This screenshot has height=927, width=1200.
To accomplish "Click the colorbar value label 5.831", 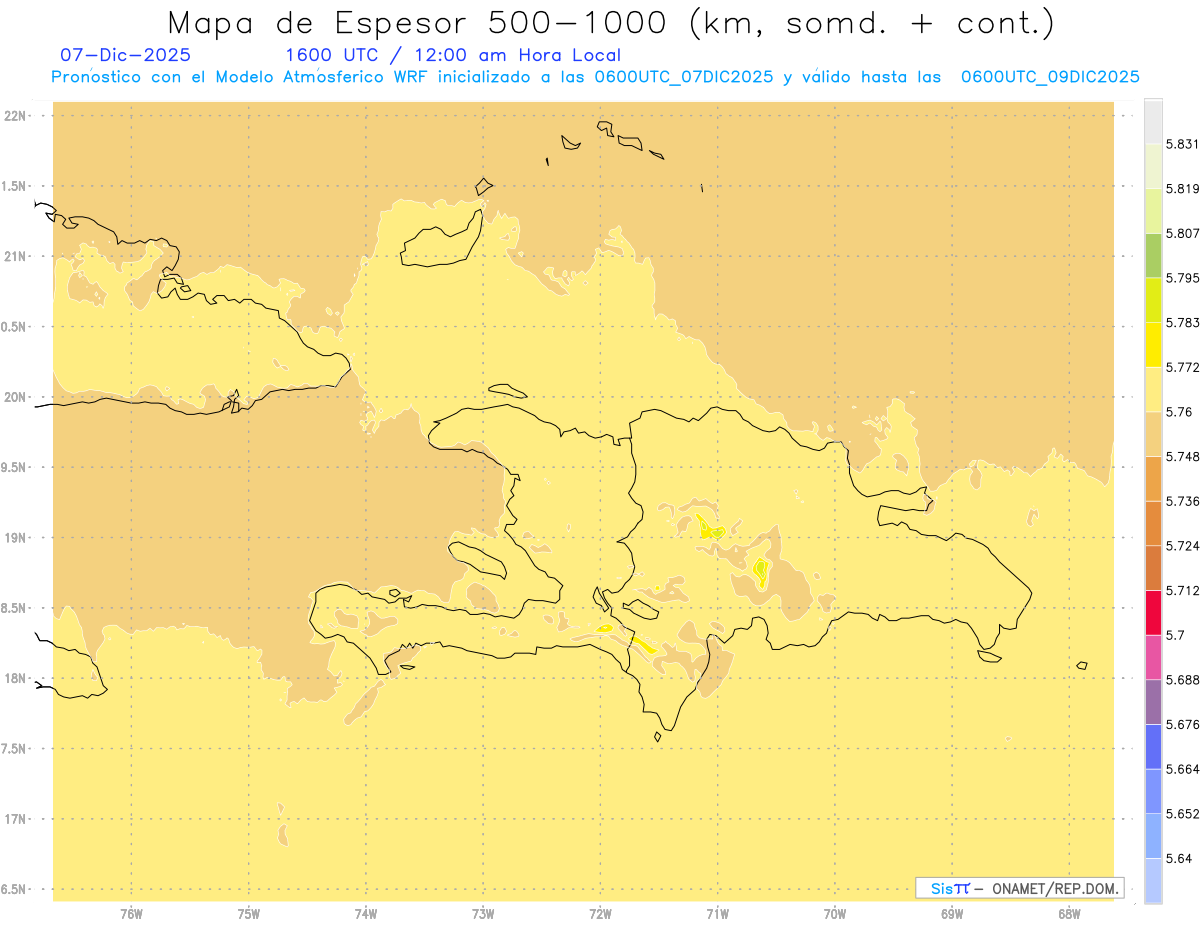I will click(x=1183, y=144).
